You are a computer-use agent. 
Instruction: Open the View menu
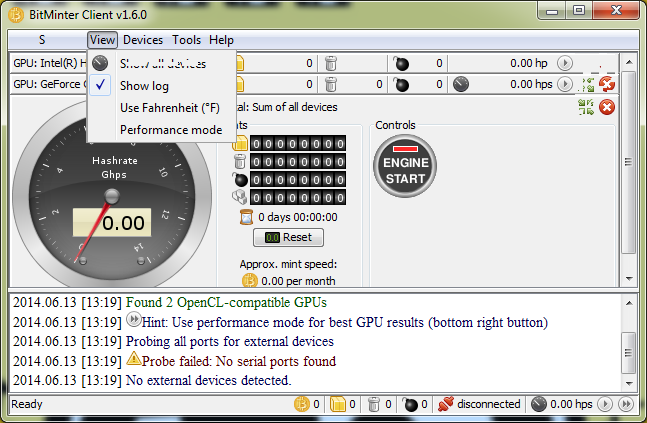click(102, 40)
